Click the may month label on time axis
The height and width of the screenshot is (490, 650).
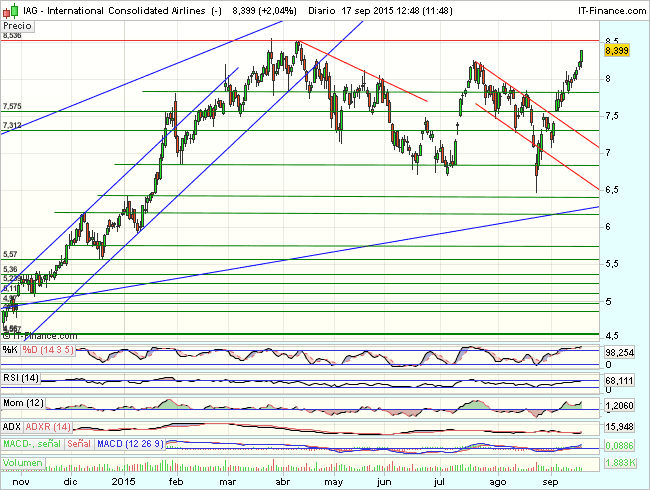point(334,482)
